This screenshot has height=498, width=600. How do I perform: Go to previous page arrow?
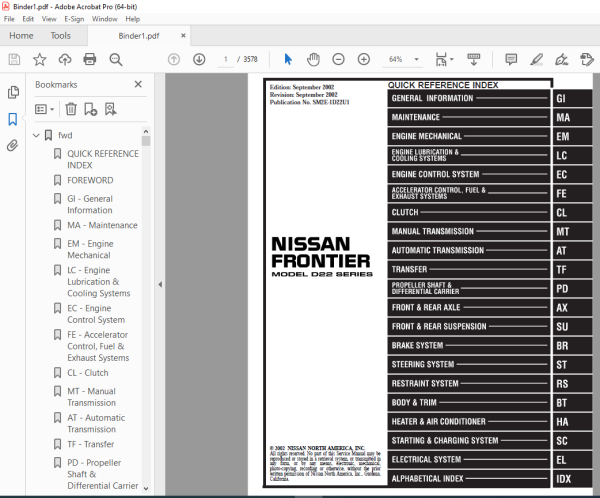point(174,59)
